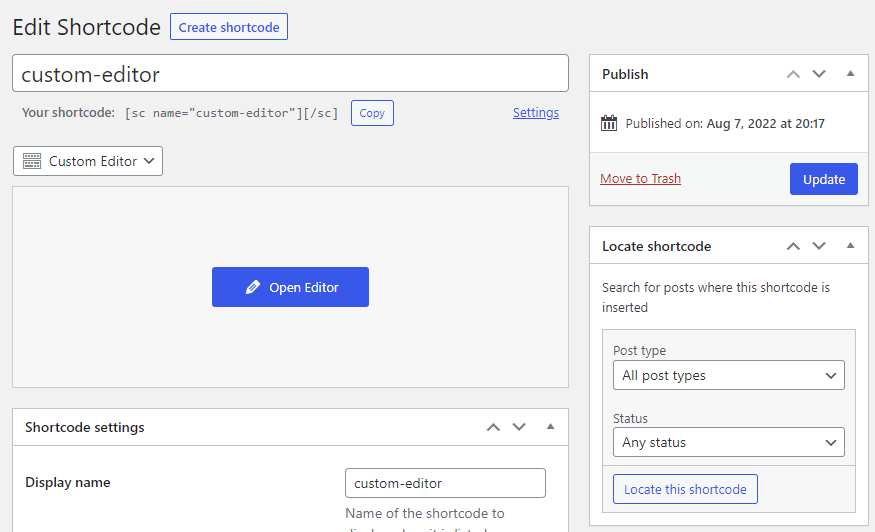Click the Post type label
The height and width of the screenshot is (532, 875).
pos(640,351)
